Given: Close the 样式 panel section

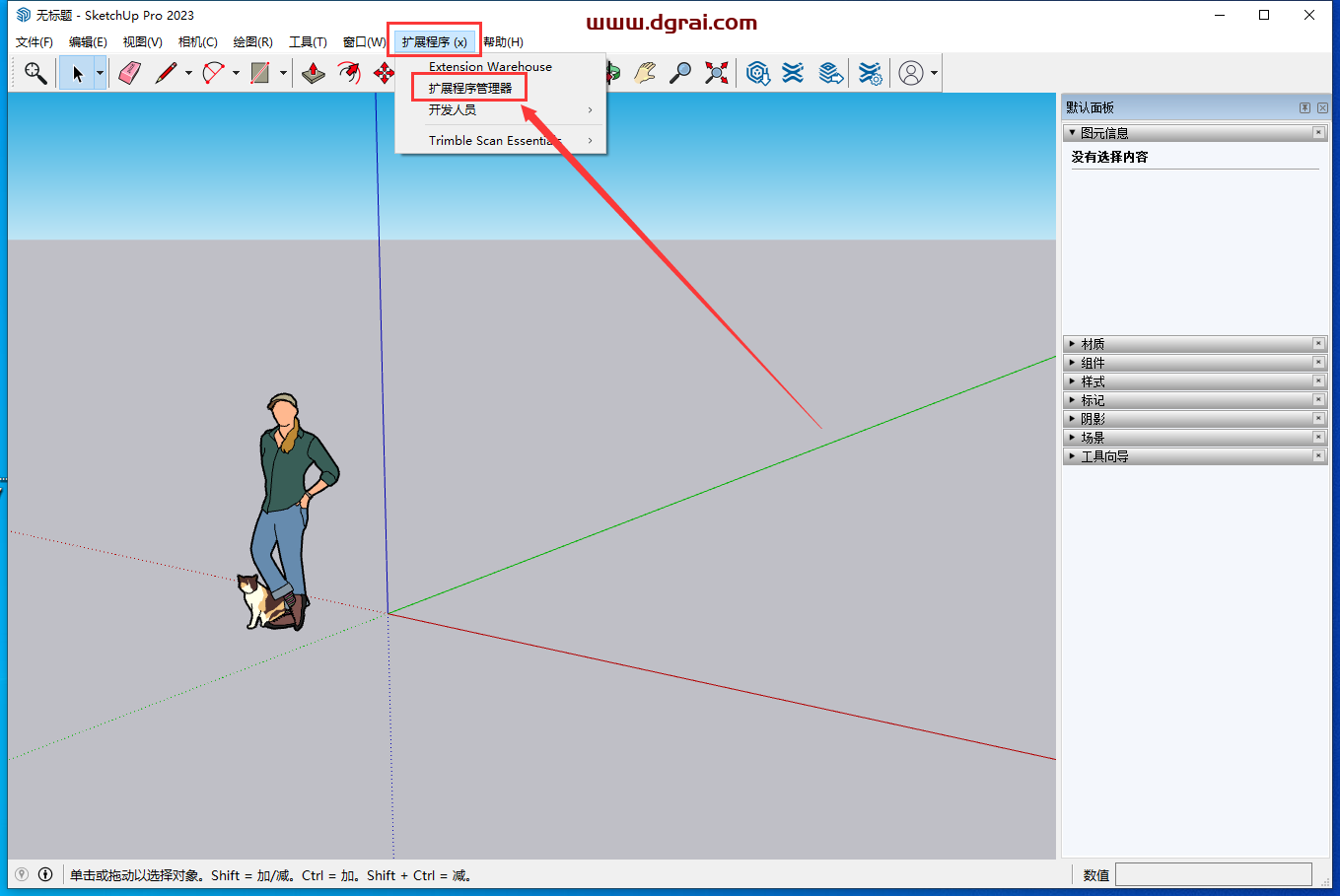Looking at the screenshot, I should coord(1318,381).
